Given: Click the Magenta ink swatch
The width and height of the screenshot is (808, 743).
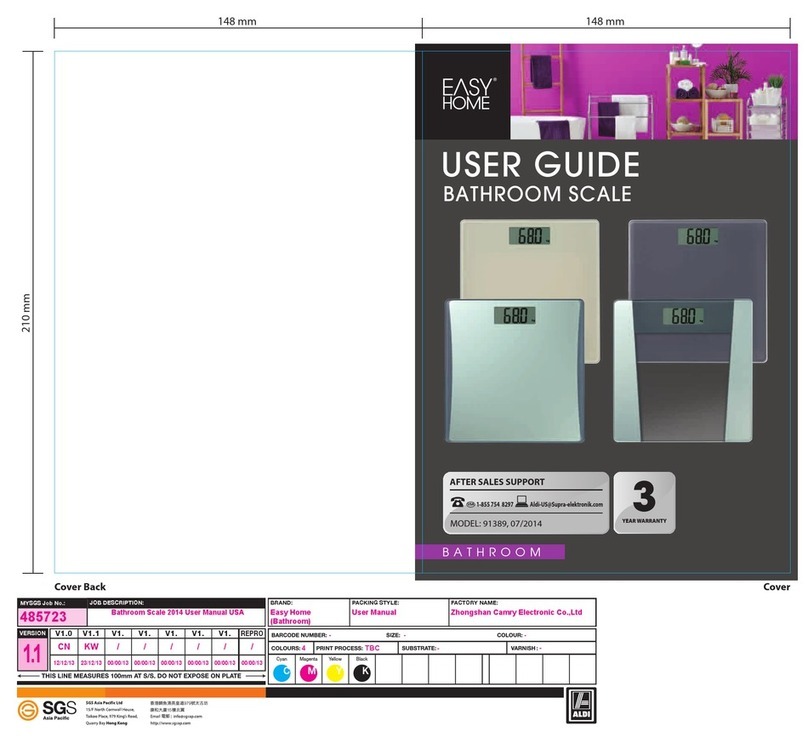Looking at the screenshot, I should [309, 672].
